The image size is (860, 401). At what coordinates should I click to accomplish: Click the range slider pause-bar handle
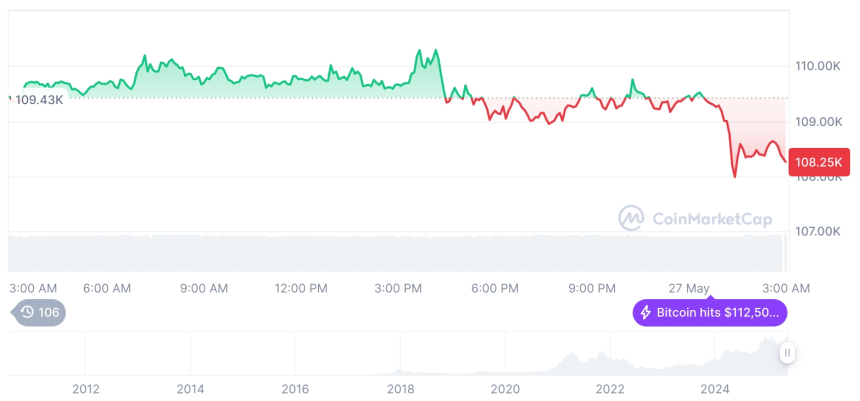tap(787, 352)
